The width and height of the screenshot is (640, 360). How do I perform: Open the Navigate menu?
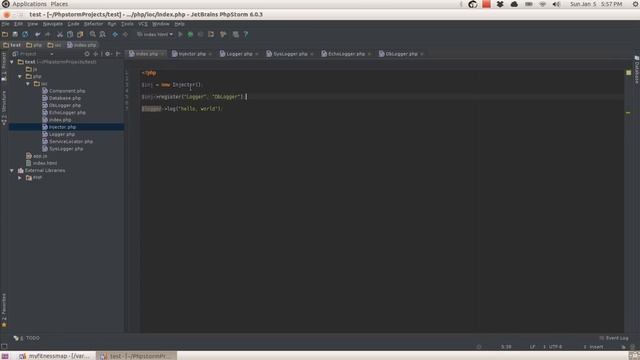(x=53, y=24)
